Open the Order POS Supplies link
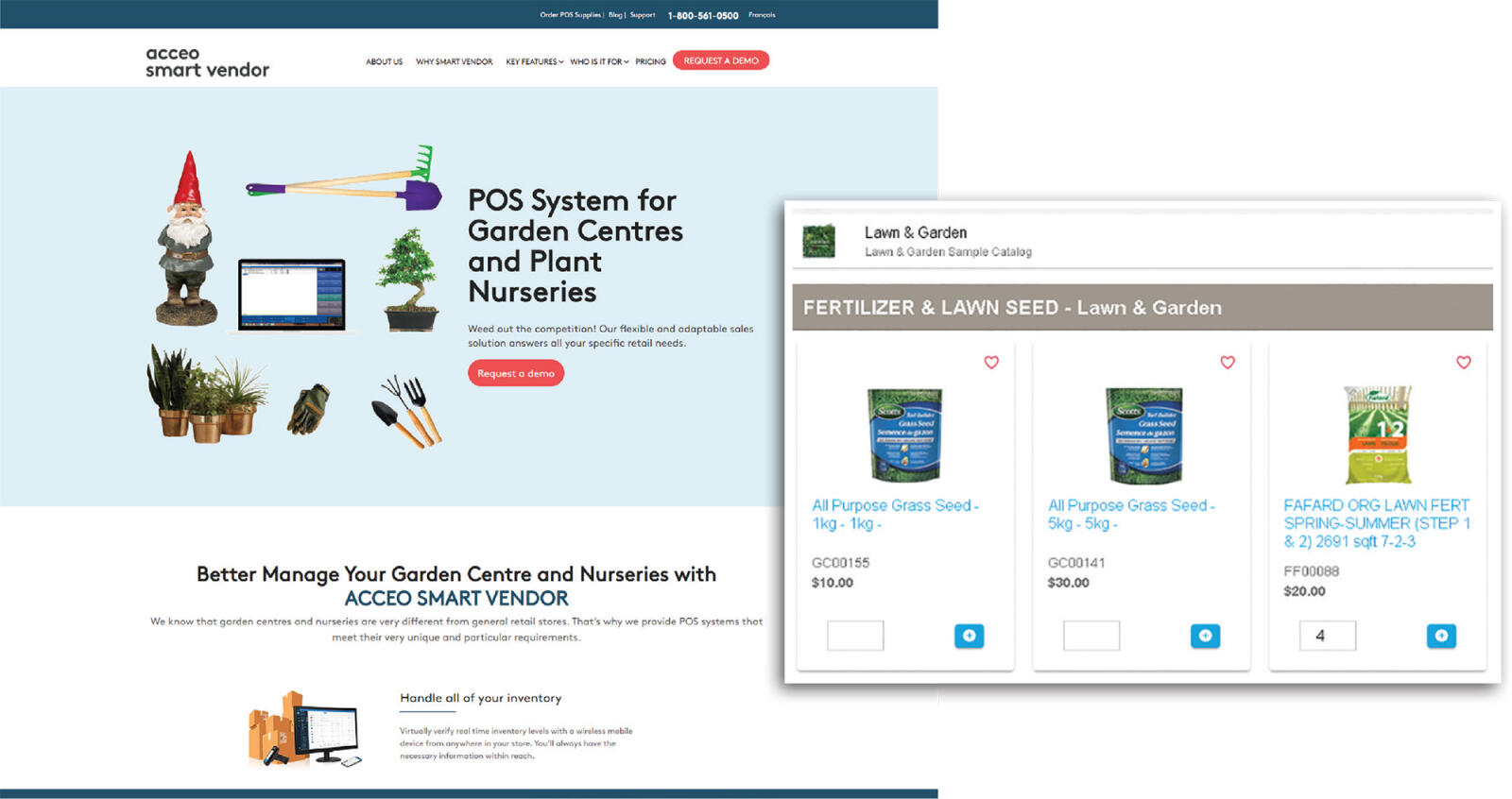The image size is (1512, 799). click(x=570, y=15)
